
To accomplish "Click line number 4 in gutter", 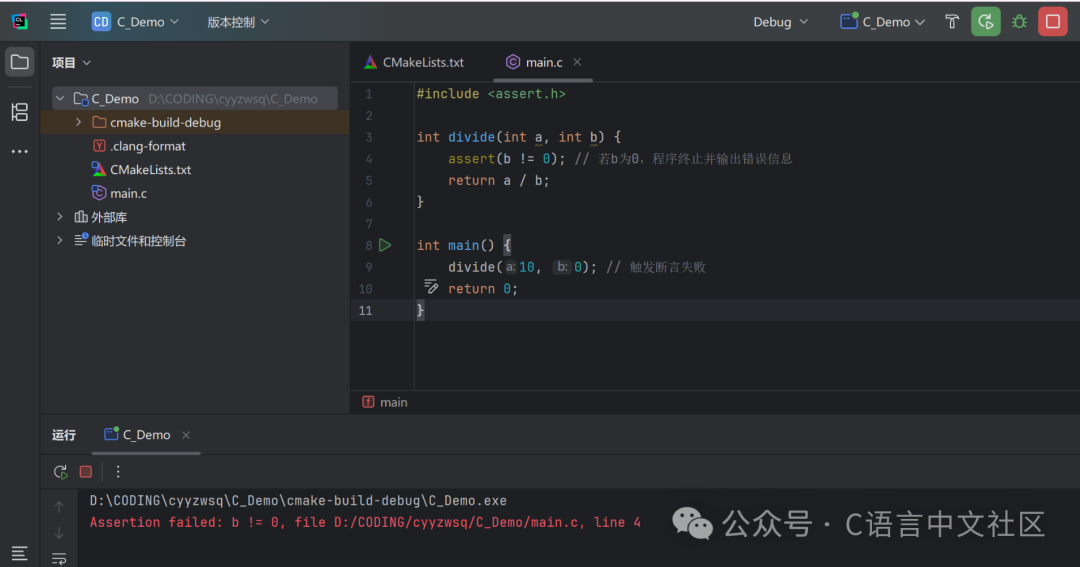I will [368, 159].
